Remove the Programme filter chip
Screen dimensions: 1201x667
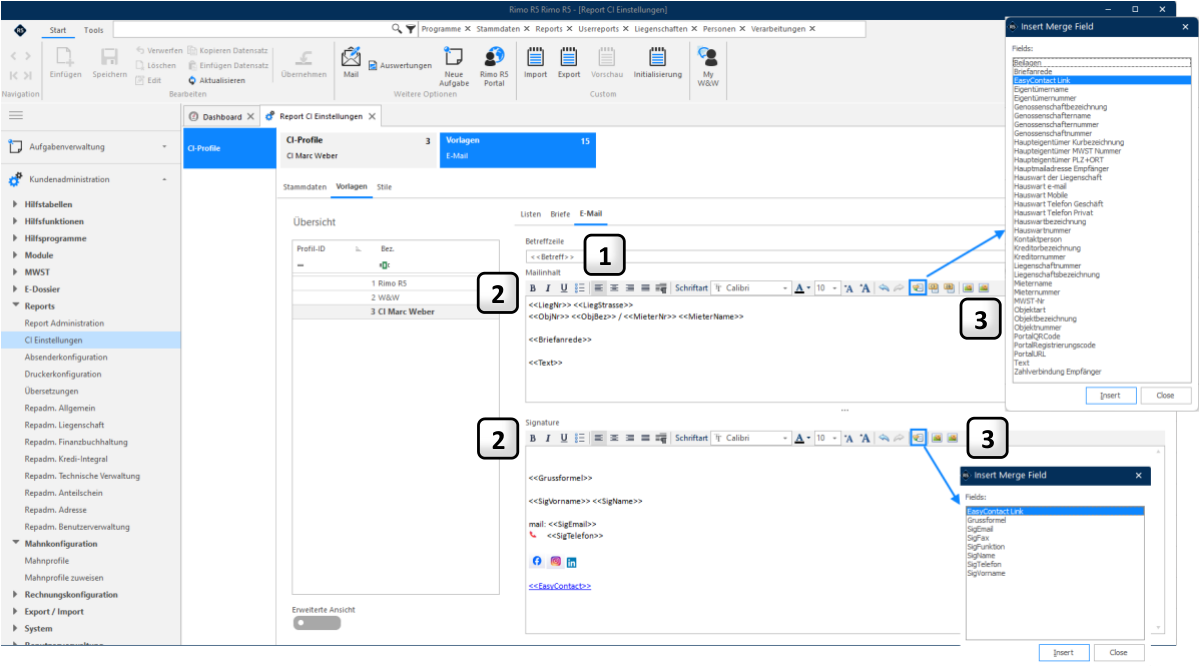coord(468,29)
